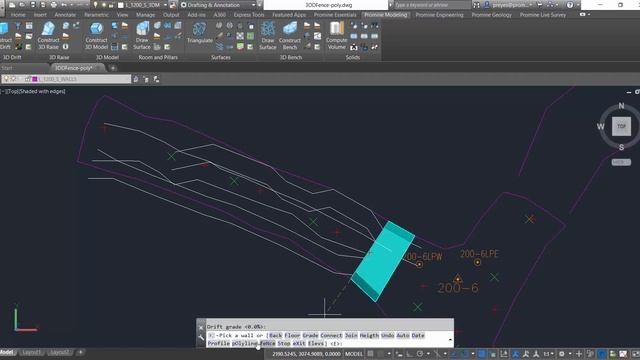Open the Promine Live Survey tab
Screen dimensions: 640x360
click(543, 15)
